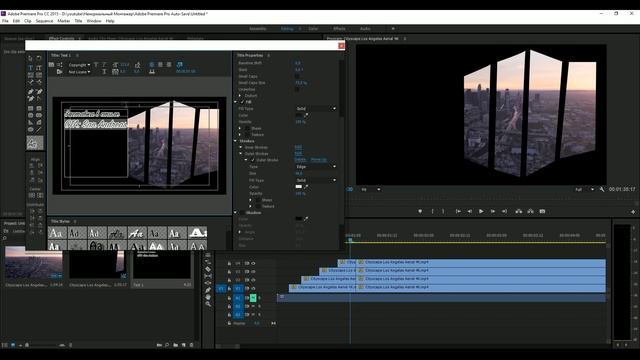640x360 pixels.
Task: Toggle V2 track eye visibility
Action: point(253,280)
